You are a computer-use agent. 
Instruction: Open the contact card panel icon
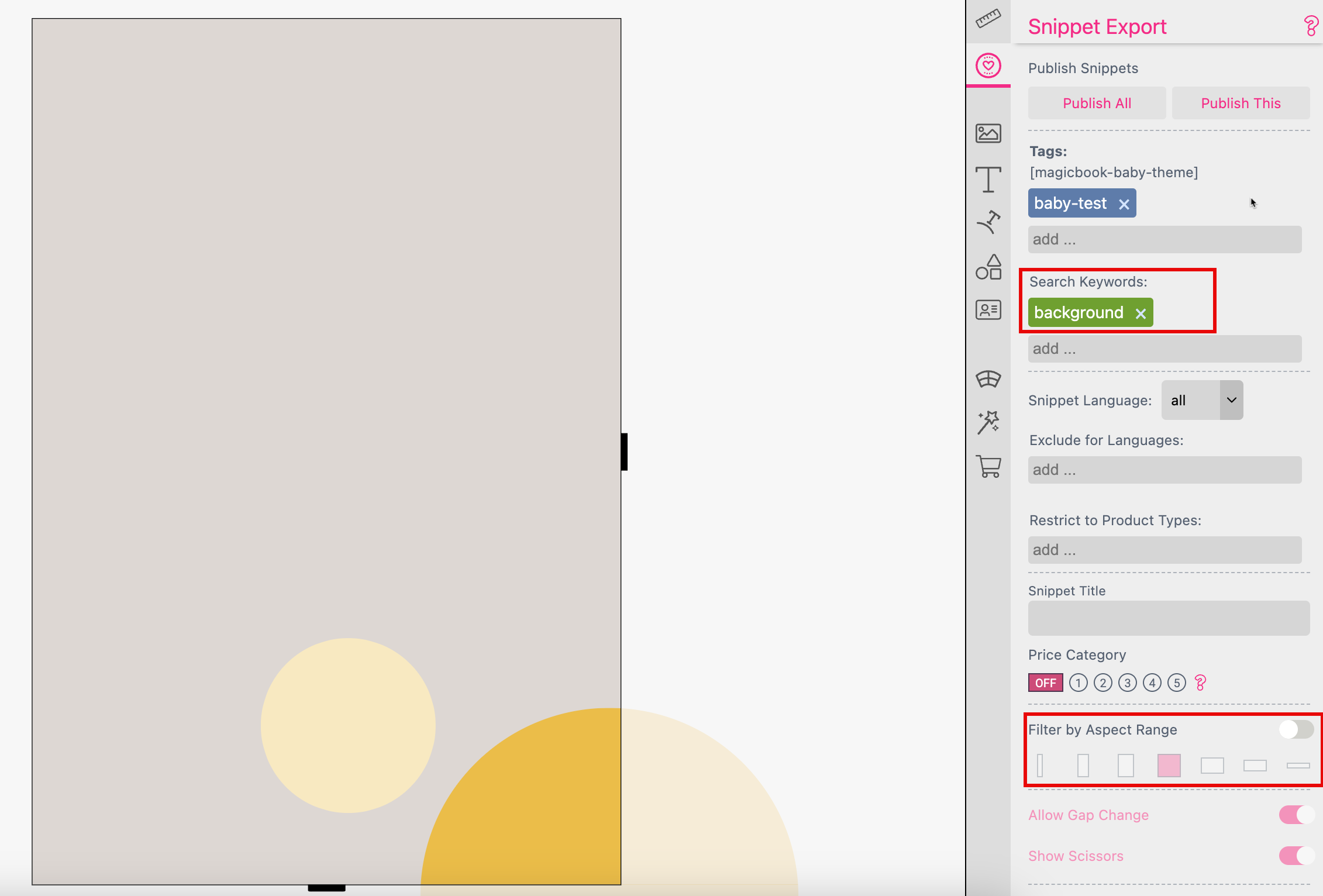[x=988, y=309]
